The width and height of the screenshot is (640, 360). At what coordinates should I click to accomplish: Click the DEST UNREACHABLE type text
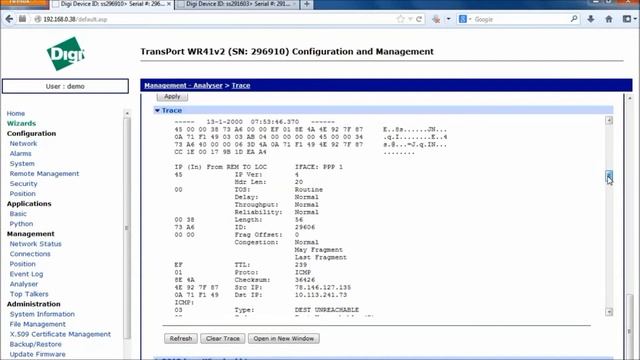click(327, 310)
